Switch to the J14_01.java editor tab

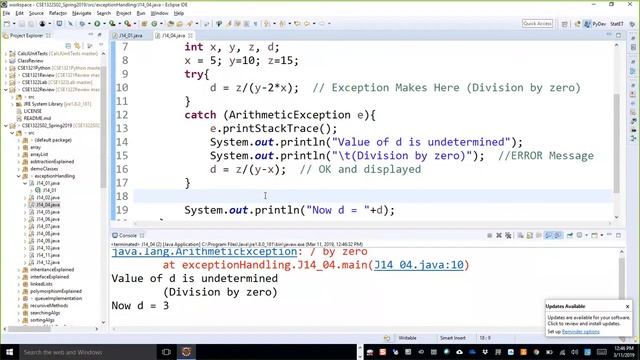click(131, 36)
